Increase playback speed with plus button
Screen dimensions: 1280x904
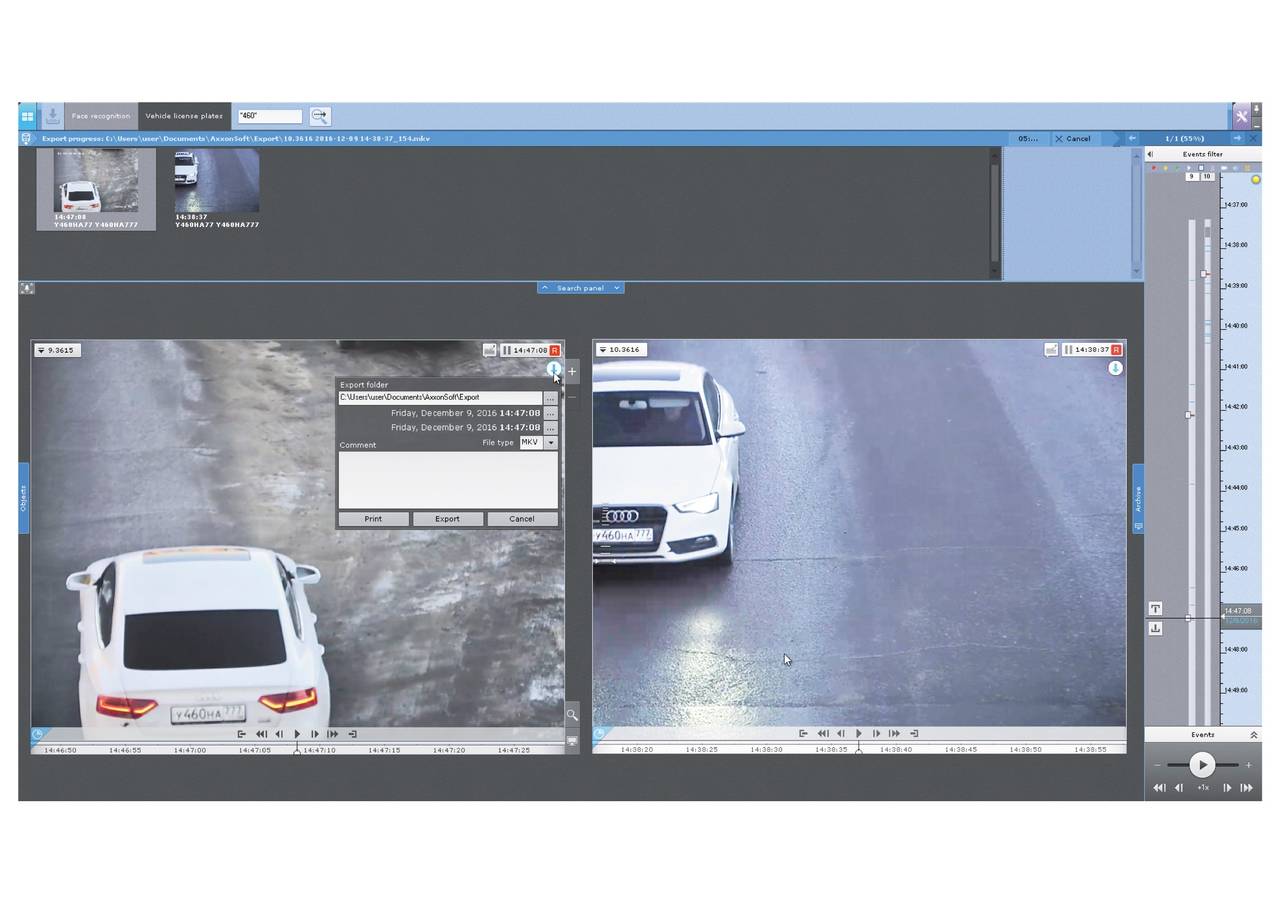[x=1248, y=766]
